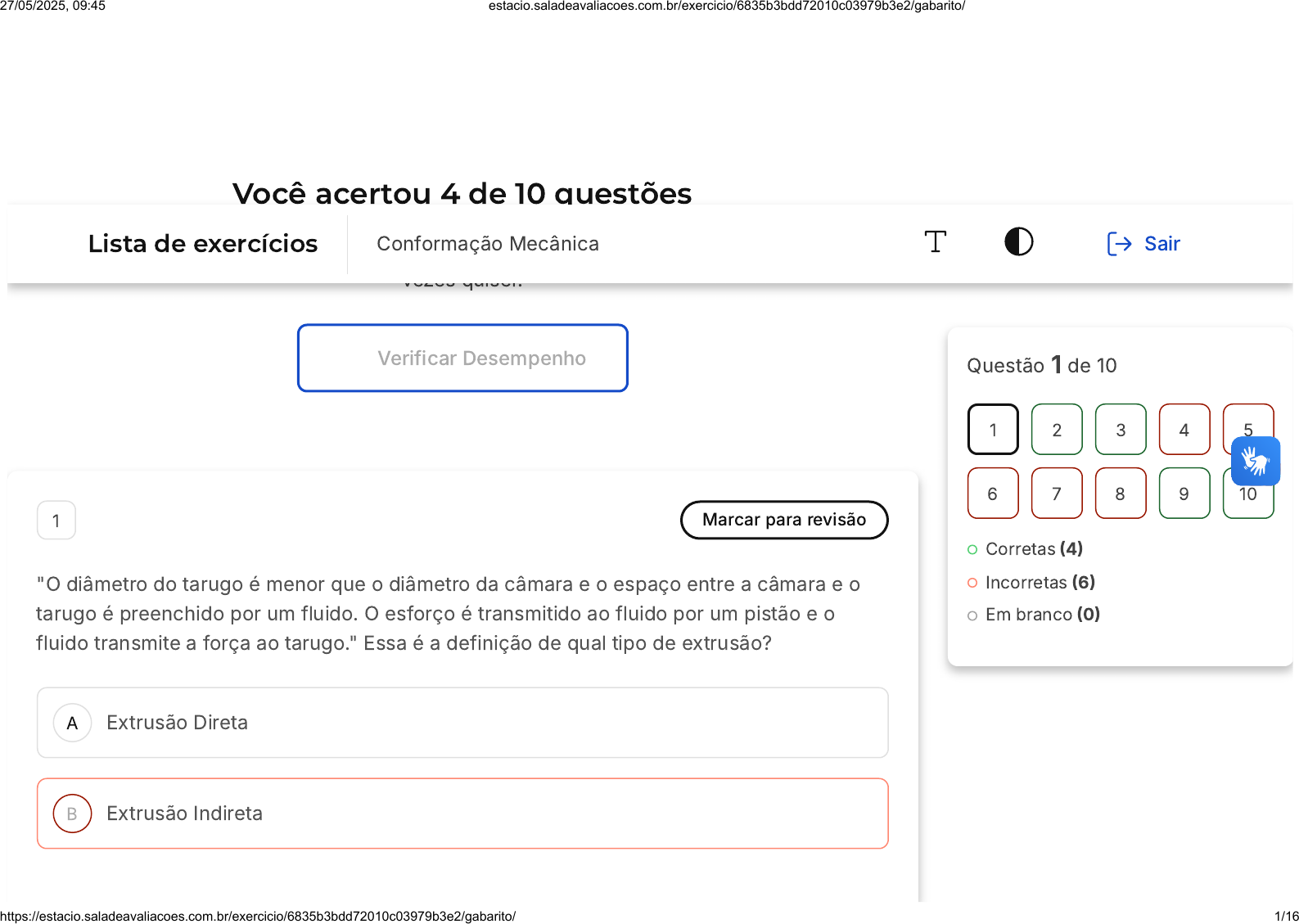Click the Sair logout arrow icon
Viewport: 1299px width, 924px height.
[x=1119, y=244]
